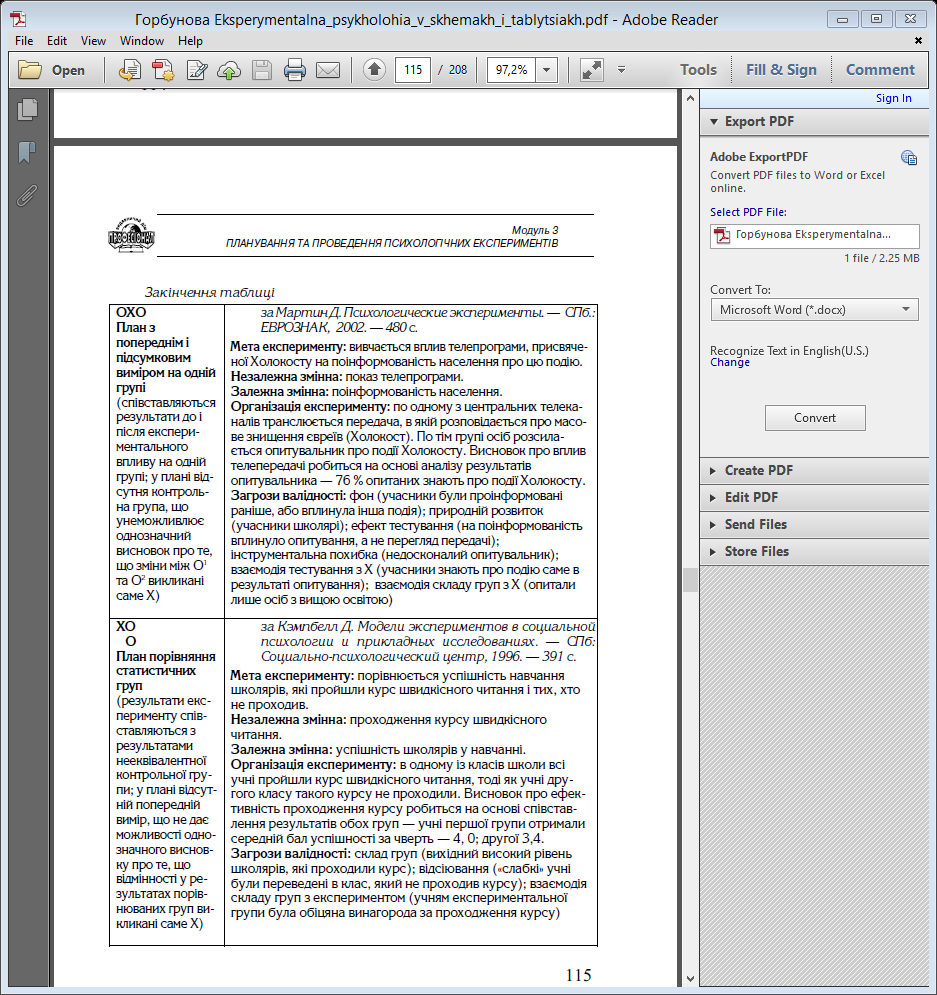Click the Save floppy disk icon
Viewport: 937px width, 995px height.
tap(261, 70)
